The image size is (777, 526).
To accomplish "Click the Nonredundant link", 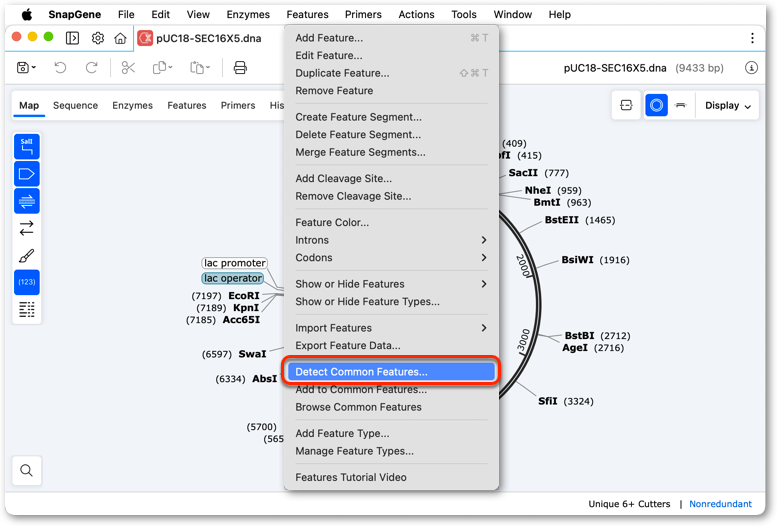I will tap(721, 504).
